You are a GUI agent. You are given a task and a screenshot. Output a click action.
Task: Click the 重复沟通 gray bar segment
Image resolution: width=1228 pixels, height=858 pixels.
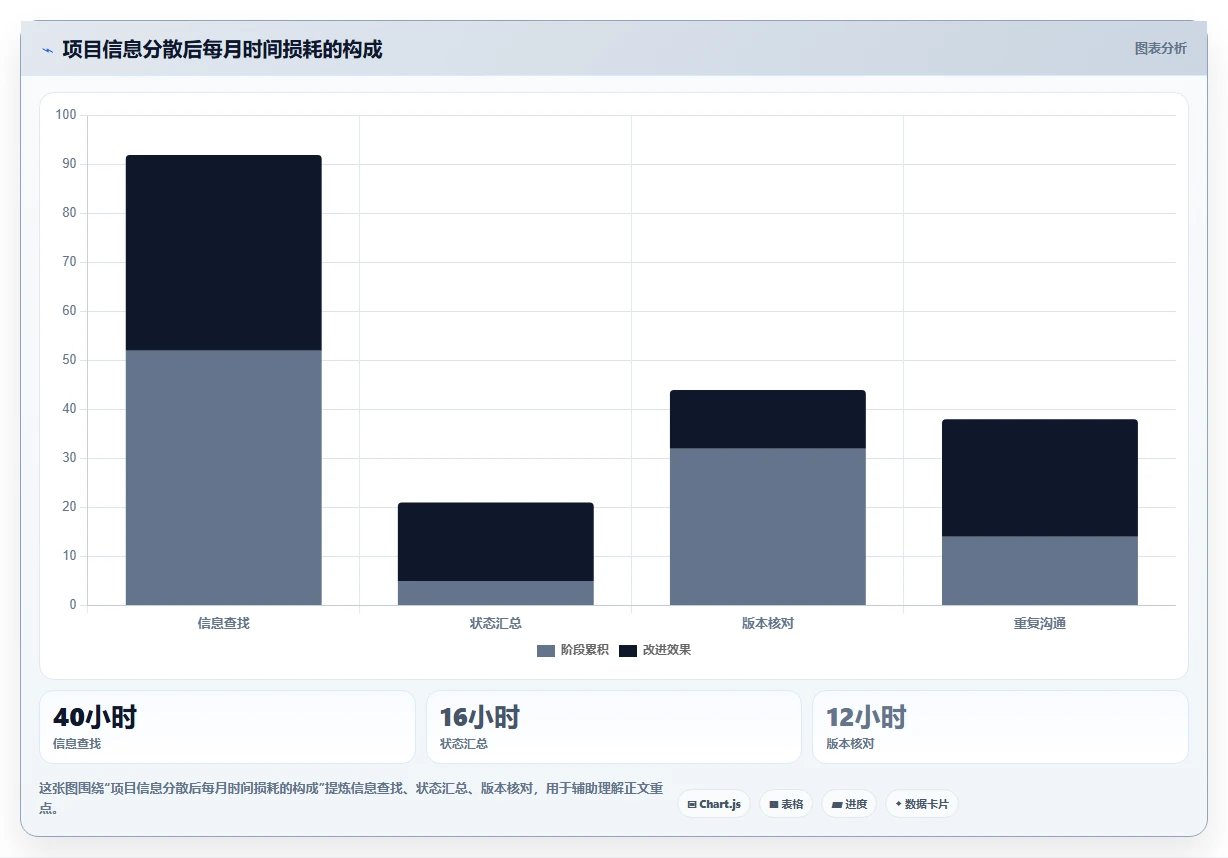pyautogui.click(x=1040, y=571)
